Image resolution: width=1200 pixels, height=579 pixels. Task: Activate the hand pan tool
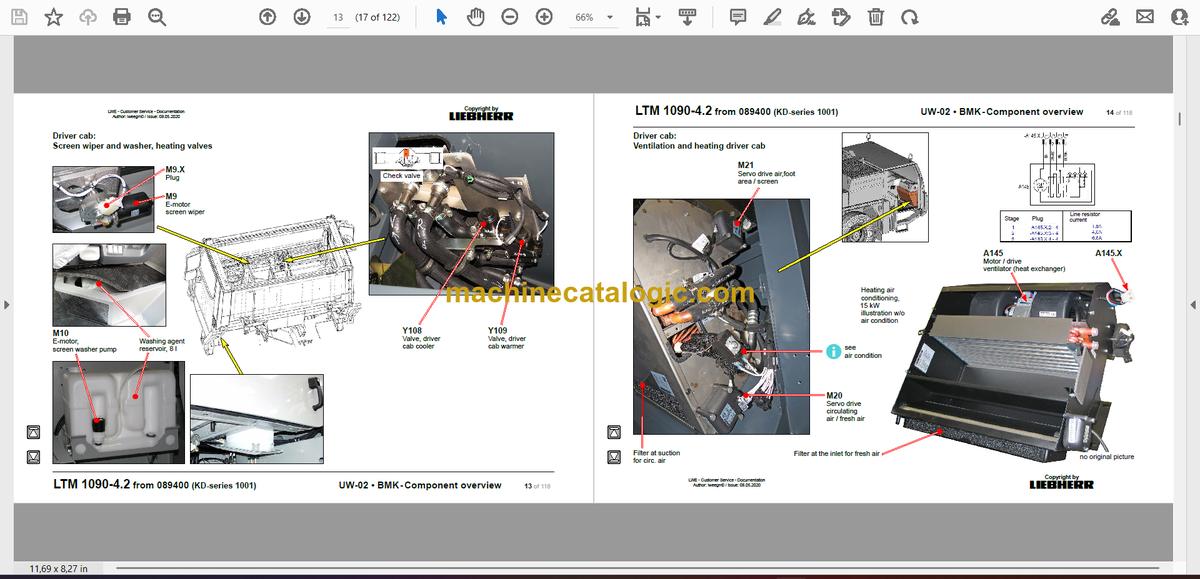476,17
